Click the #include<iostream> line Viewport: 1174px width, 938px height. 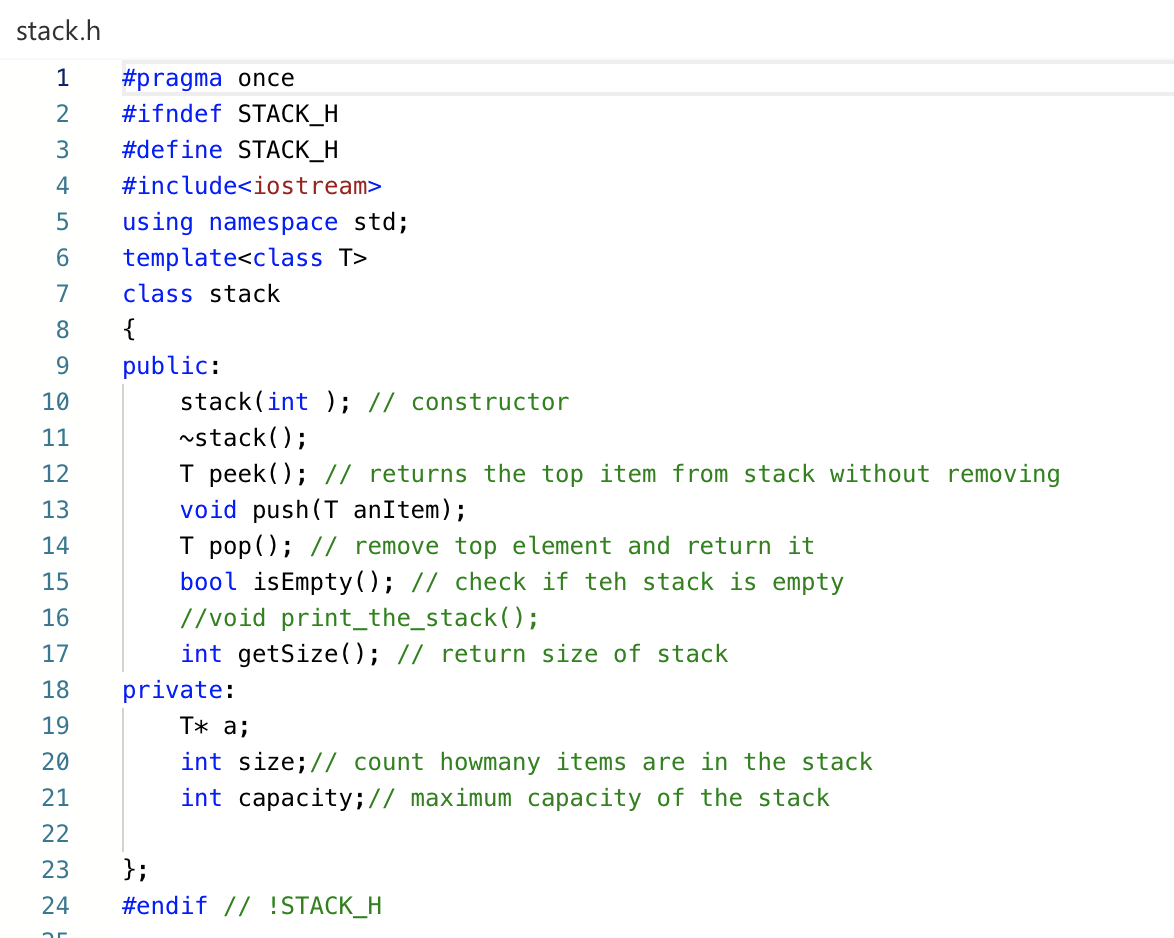pyautogui.click(x=250, y=185)
